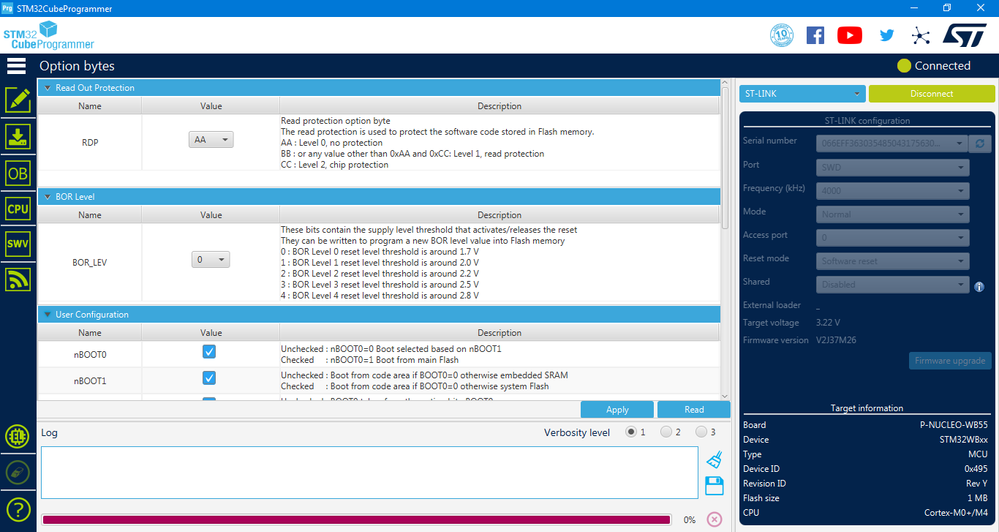The width and height of the screenshot is (999, 532).
Task: Click the Firmware version V2J37M26 value
Action: (837, 340)
